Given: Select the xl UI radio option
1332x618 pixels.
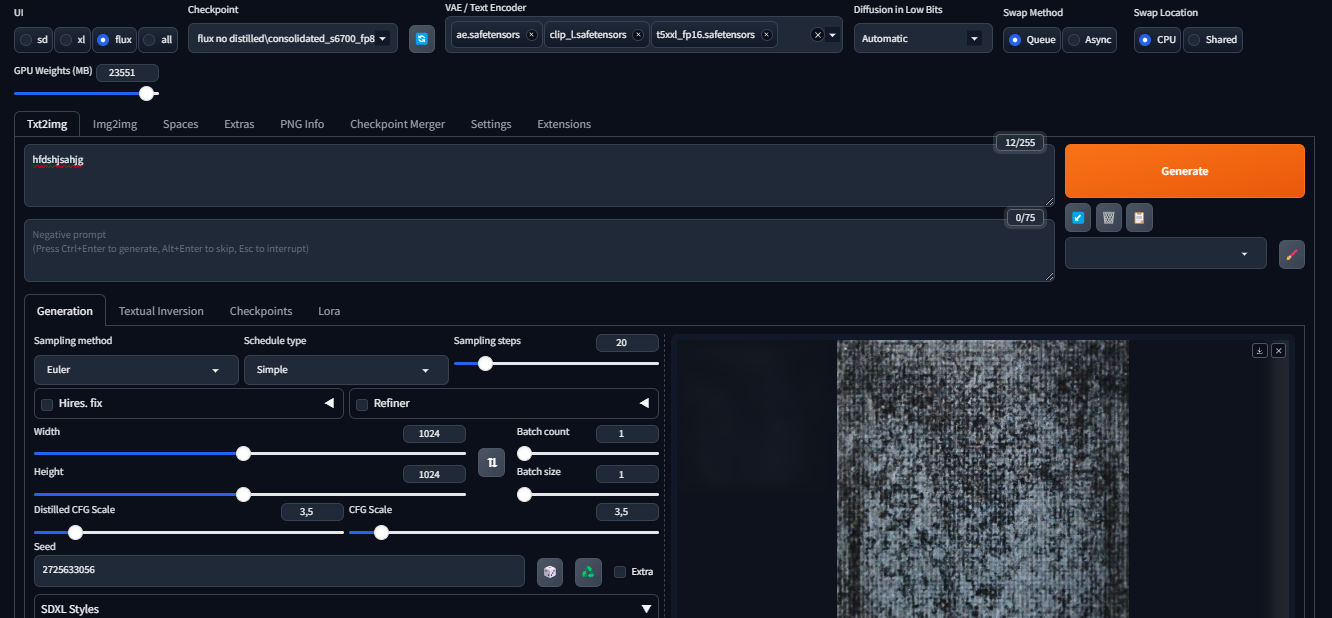Looking at the screenshot, I should click(67, 40).
